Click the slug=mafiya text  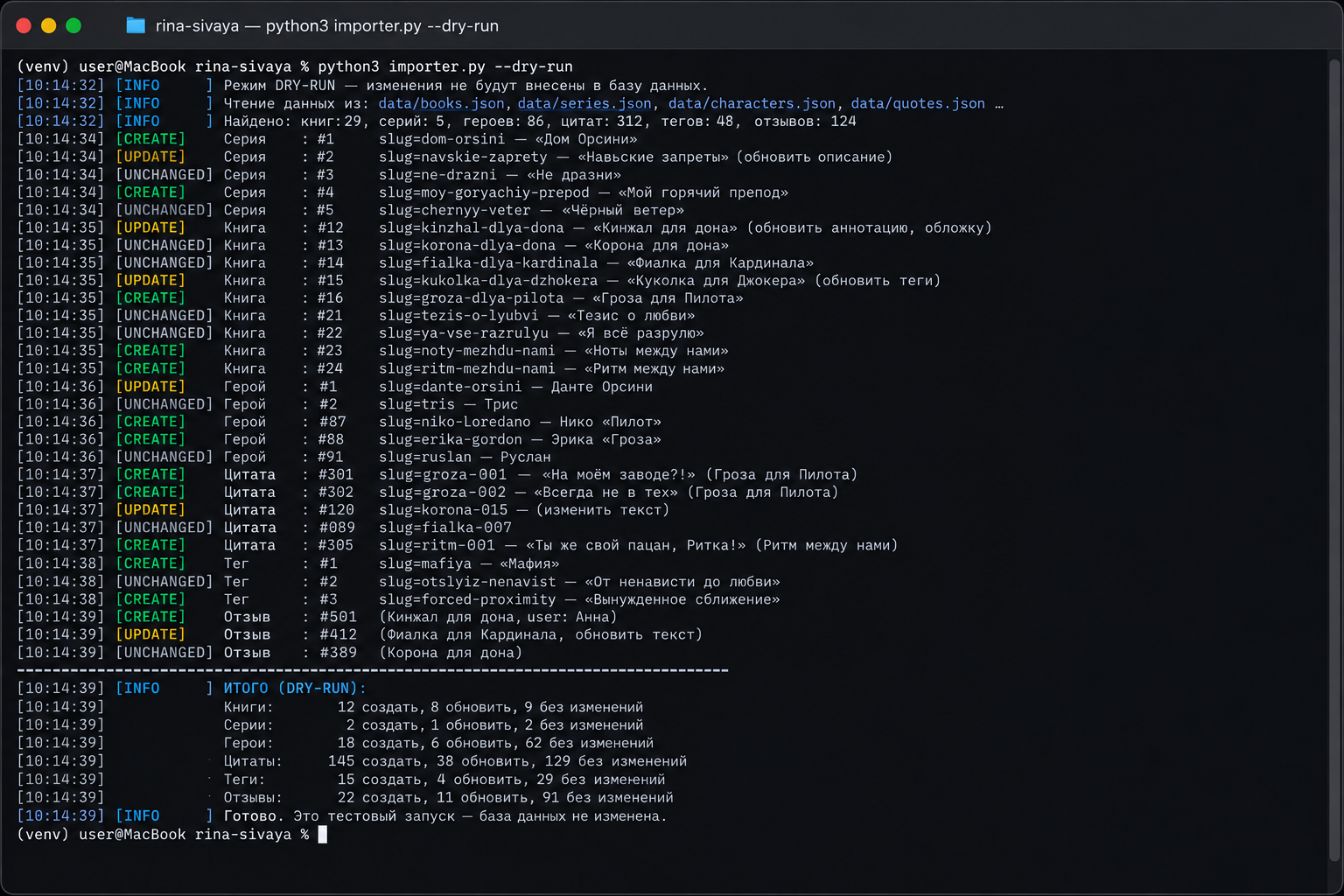click(x=425, y=563)
